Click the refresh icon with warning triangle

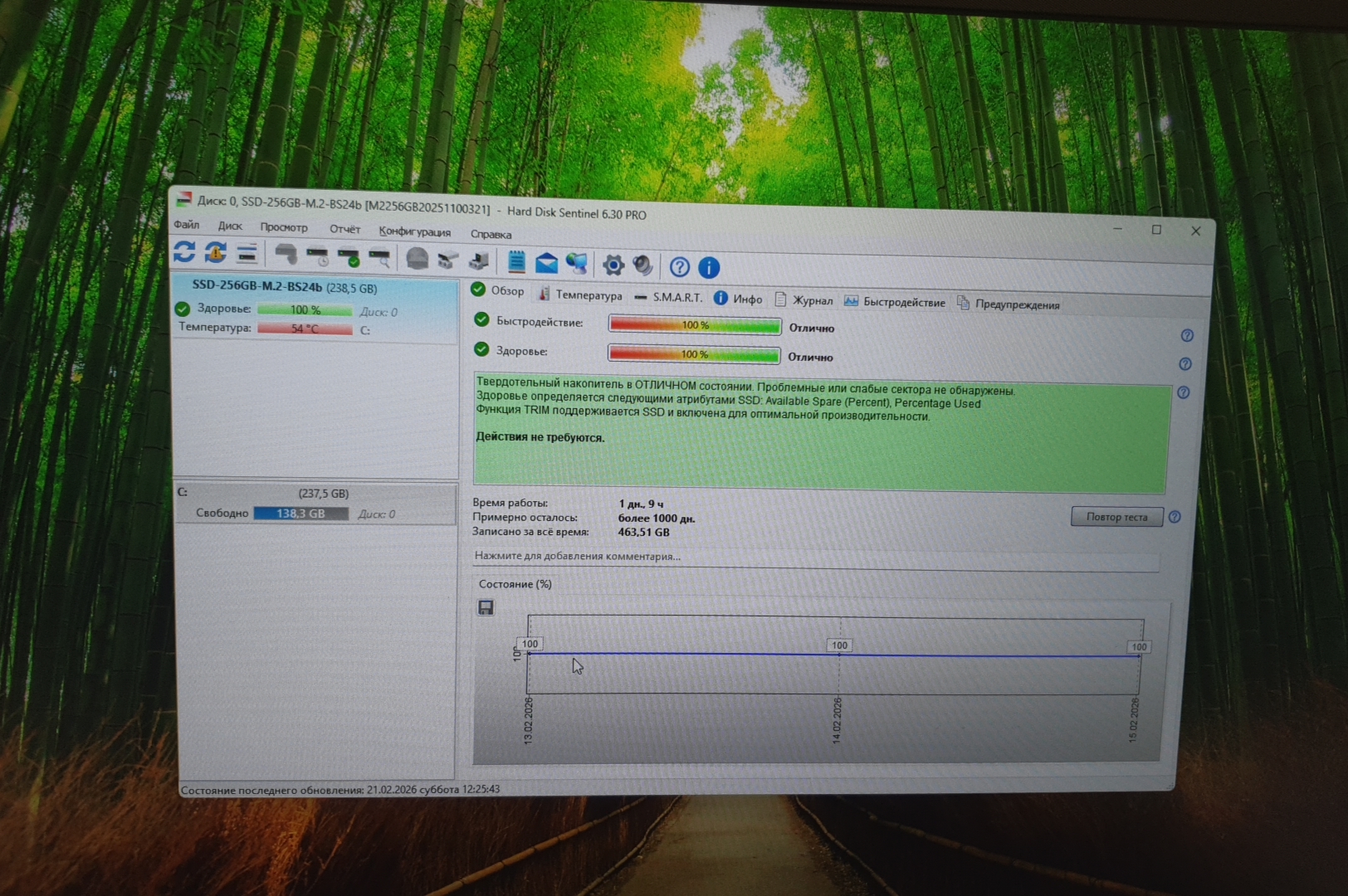216,253
